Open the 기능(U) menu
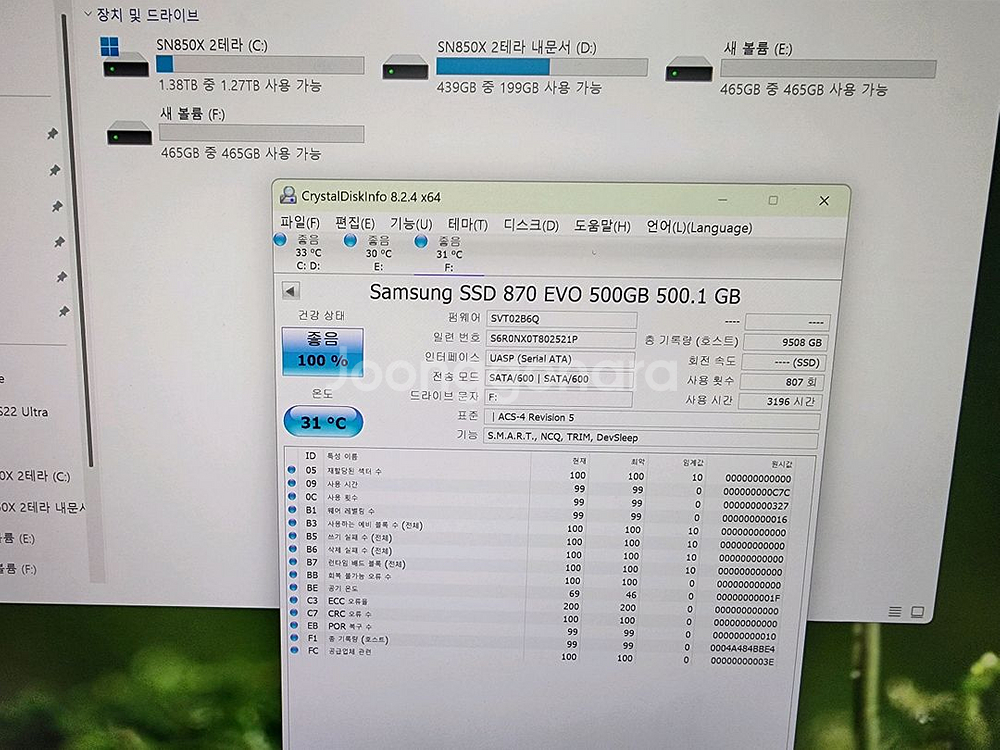1000x750 pixels. pyautogui.click(x=410, y=225)
